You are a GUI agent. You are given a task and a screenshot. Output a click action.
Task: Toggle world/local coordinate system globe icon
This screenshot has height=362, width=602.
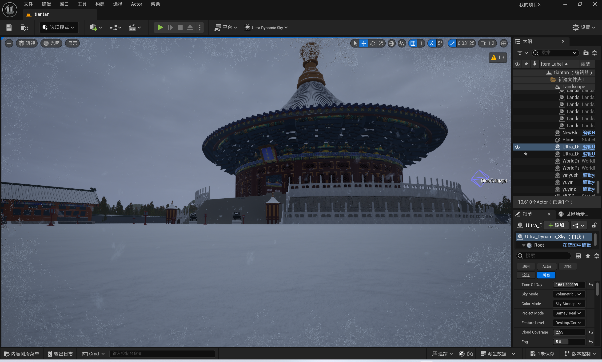point(391,43)
